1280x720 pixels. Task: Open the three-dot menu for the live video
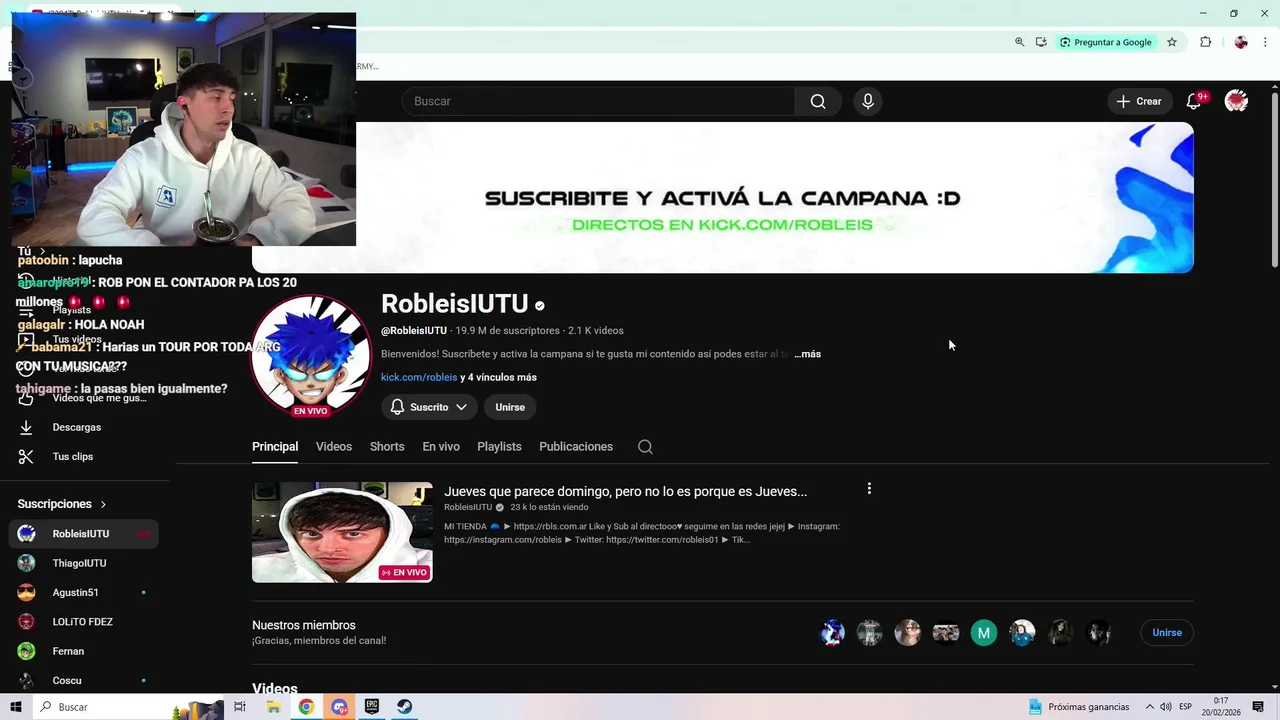(869, 489)
